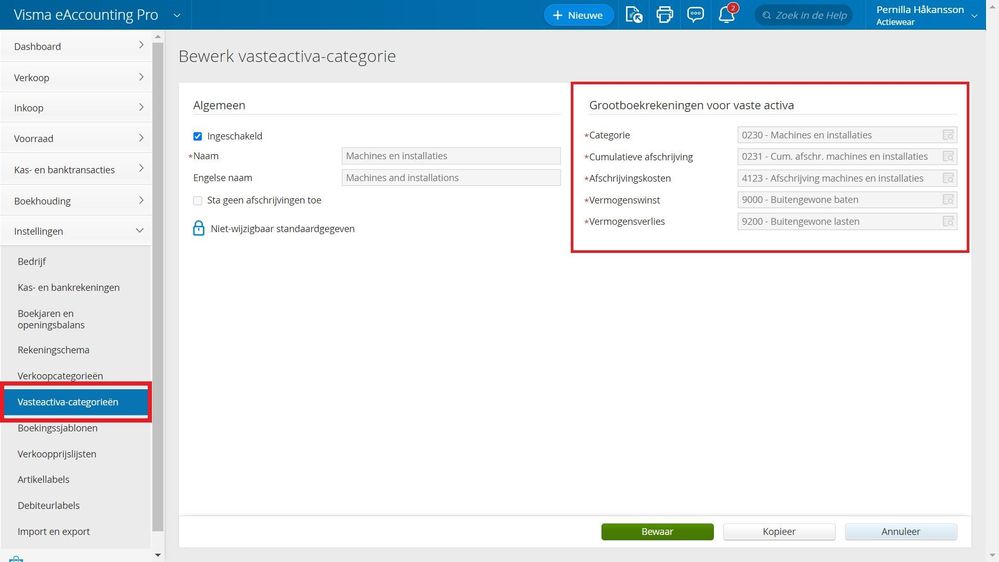
Task: Collapse the Instellingen sidebar section
Action: [76, 231]
